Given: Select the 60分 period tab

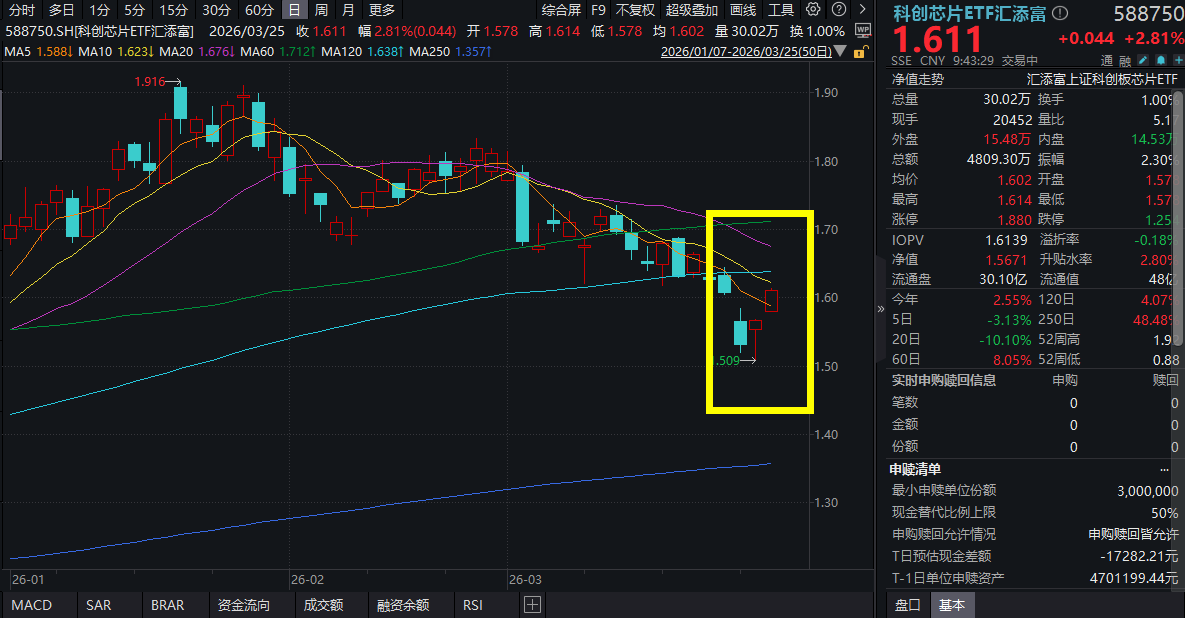Looking at the screenshot, I should (x=259, y=10).
